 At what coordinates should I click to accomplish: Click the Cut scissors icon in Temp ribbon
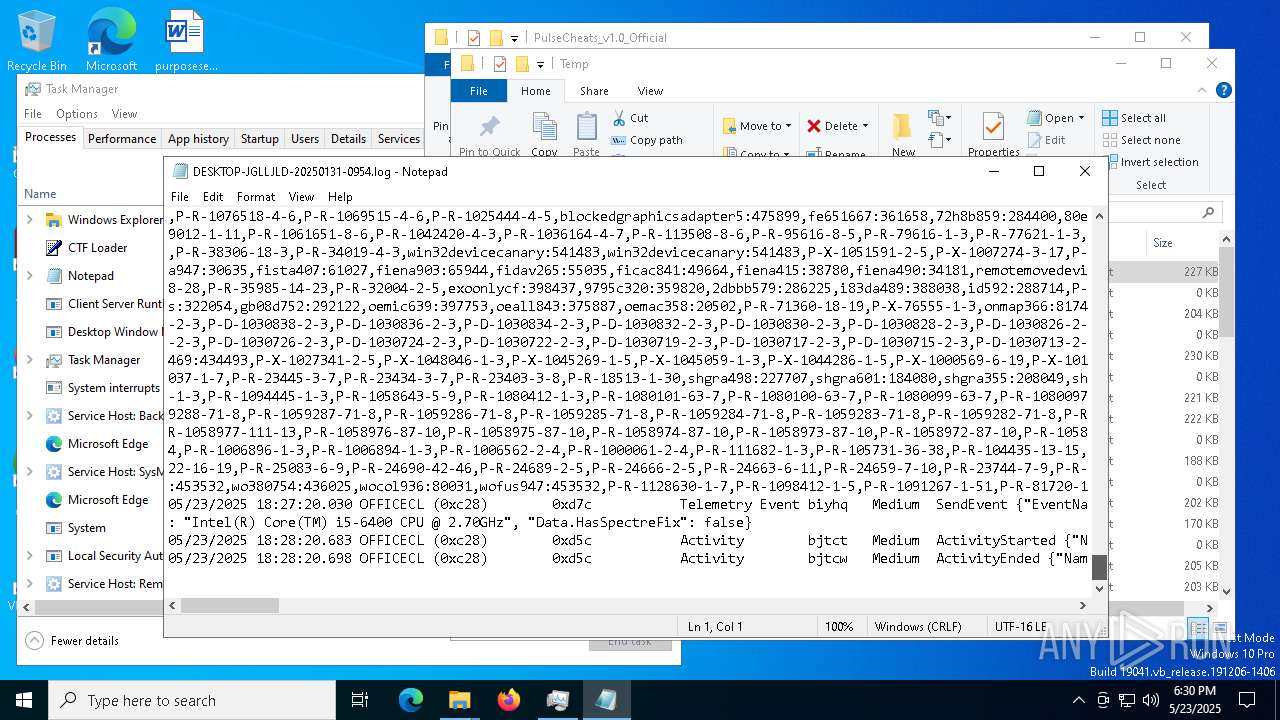click(x=619, y=118)
